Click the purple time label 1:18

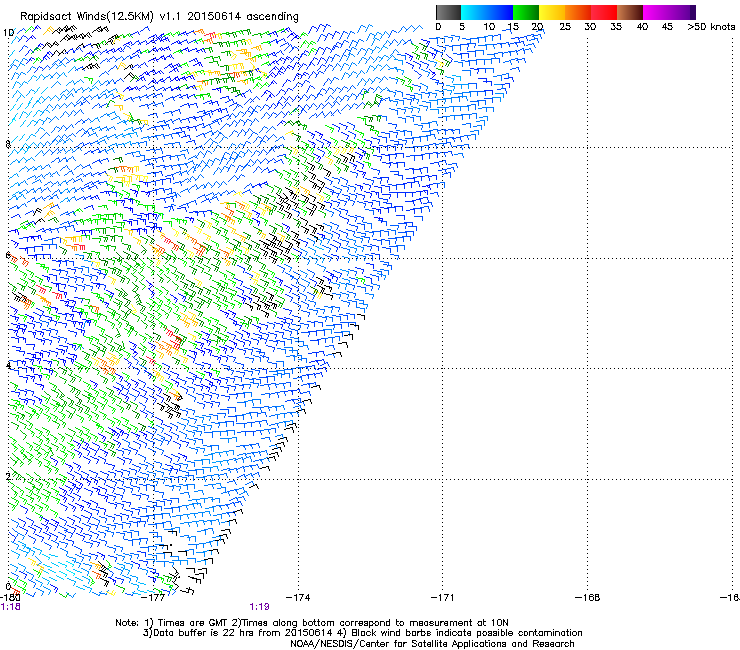pos(10,607)
